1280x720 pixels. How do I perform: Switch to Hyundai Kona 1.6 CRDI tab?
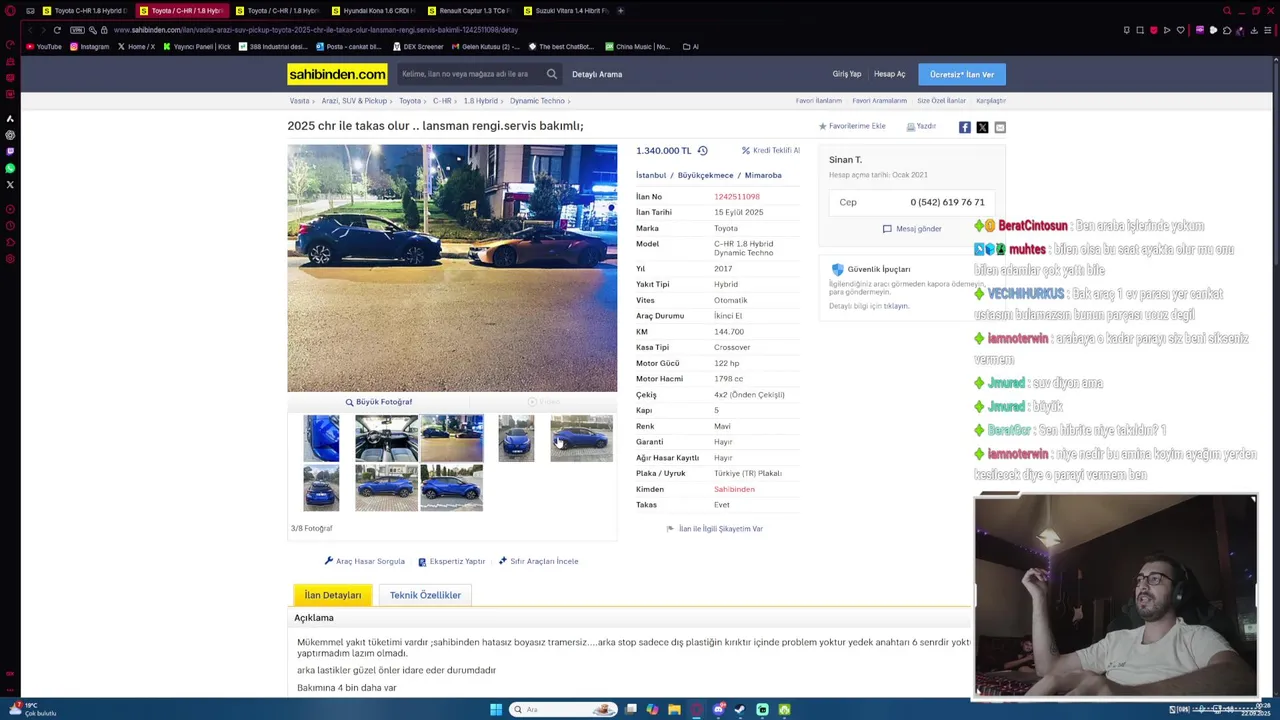pyautogui.click(x=374, y=11)
